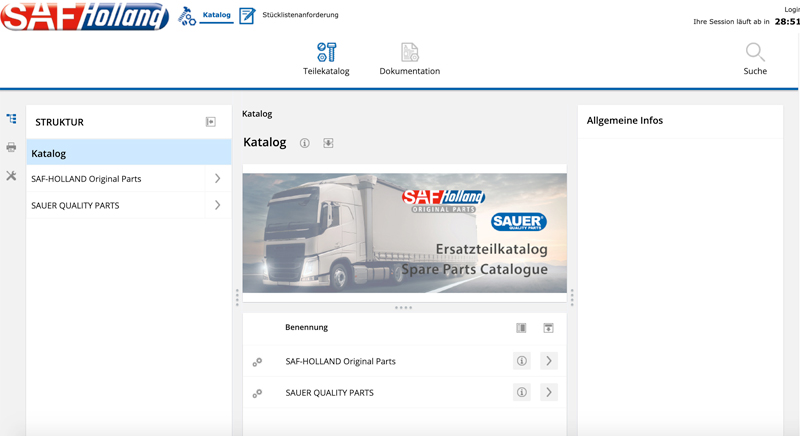Viewport: 800px width, 436px height.
Task: Show info for SAF-HOLLAND Original Parts row
Action: (521, 361)
